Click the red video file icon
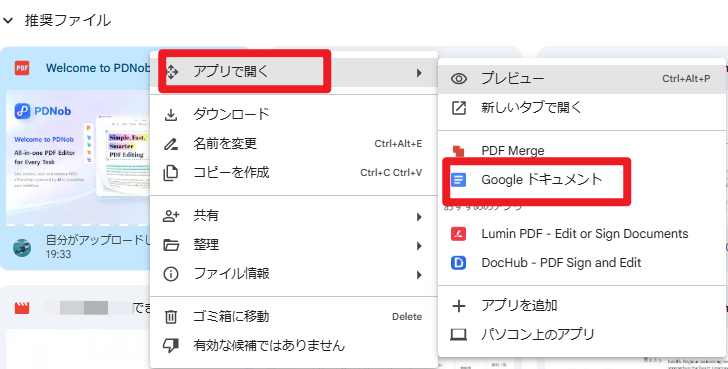The height and width of the screenshot is (369, 728). 22,308
